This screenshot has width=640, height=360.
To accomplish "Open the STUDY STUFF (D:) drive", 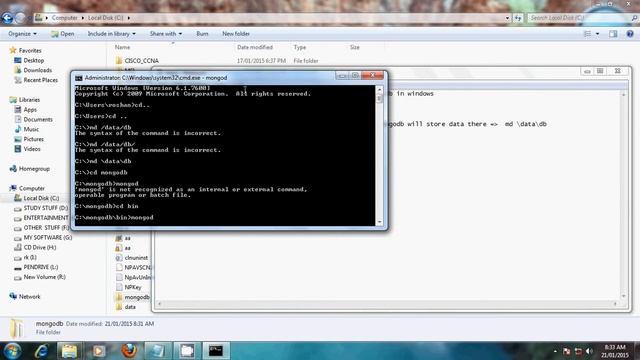I will [x=41, y=208].
